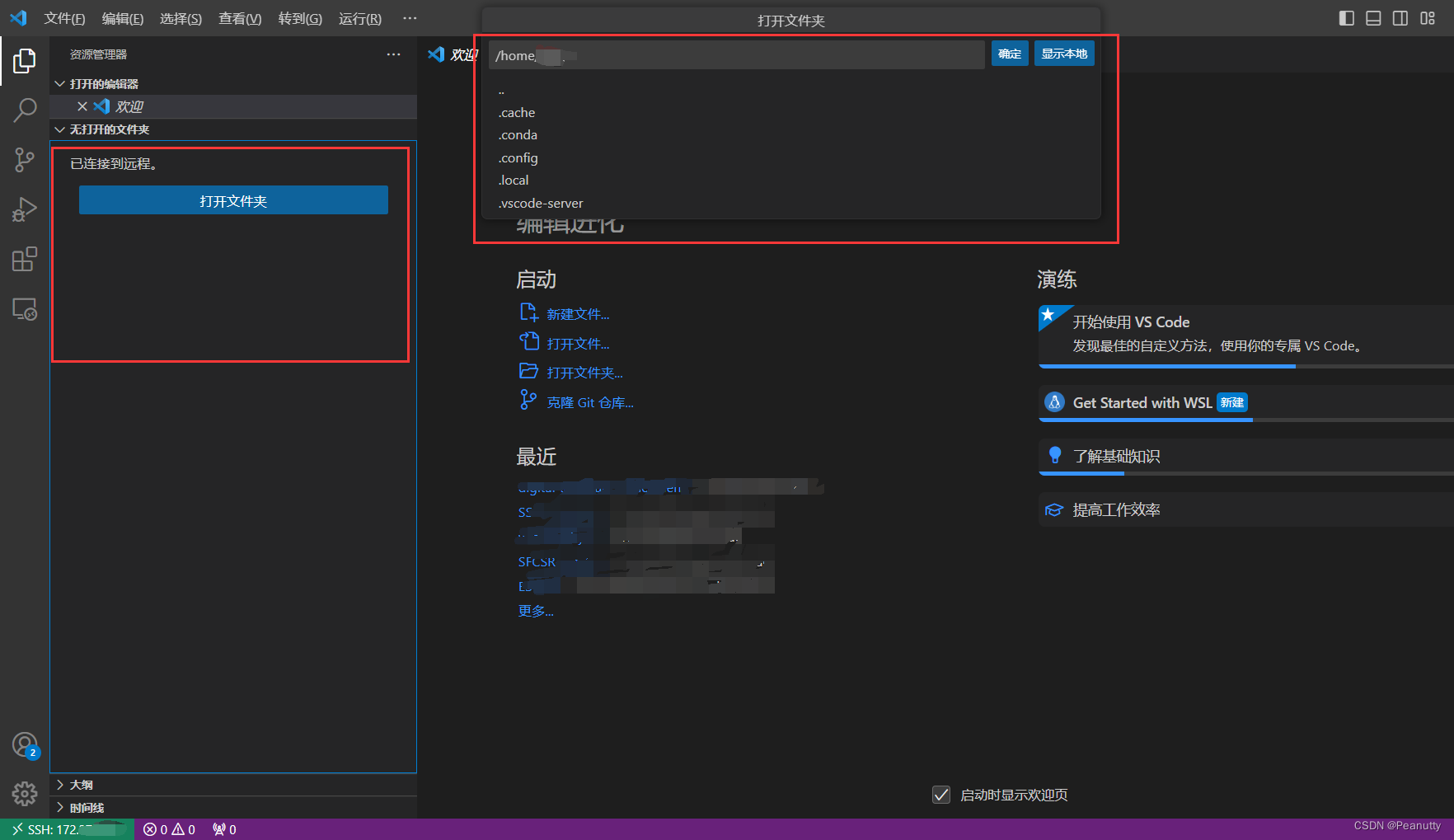Toggle secondary side bar layout icon
The width and height of the screenshot is (1454, 840).
[x=1400, y=18]
